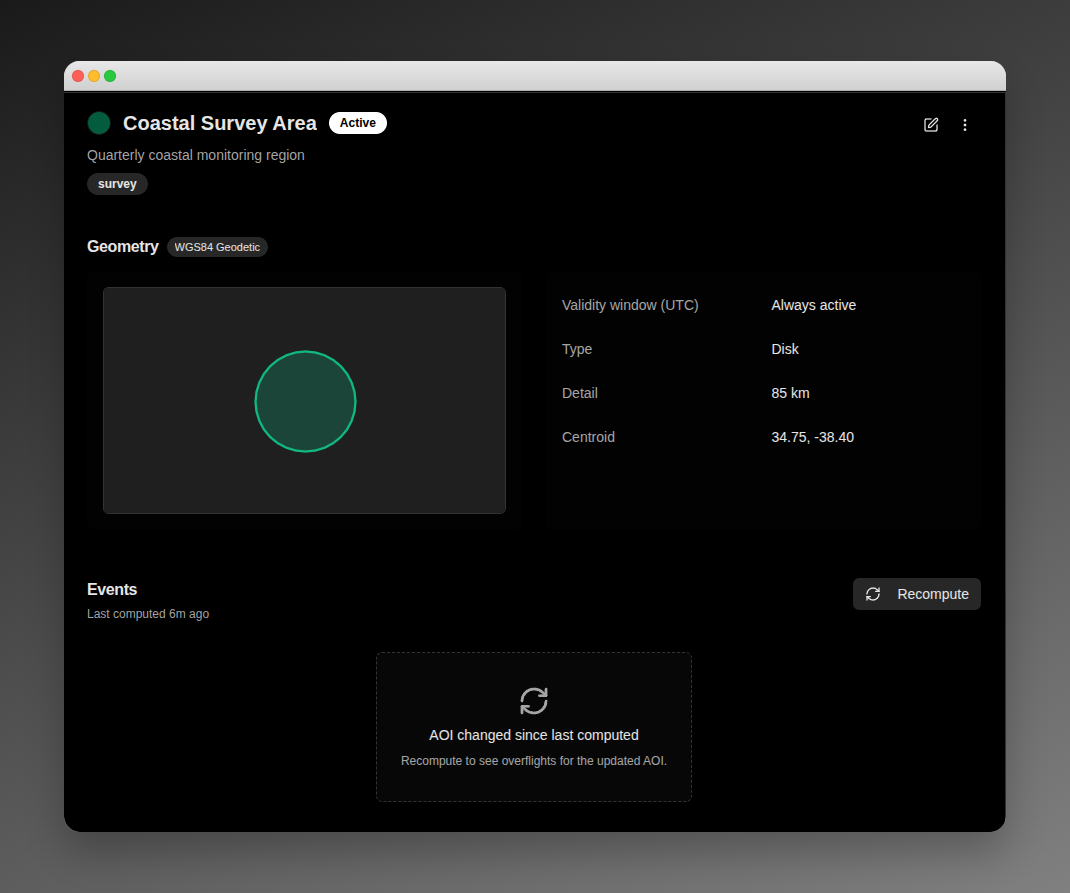Click the WGS84 Geodetic badge
This screenshot has width=1070, height=893.
[217, 247]
